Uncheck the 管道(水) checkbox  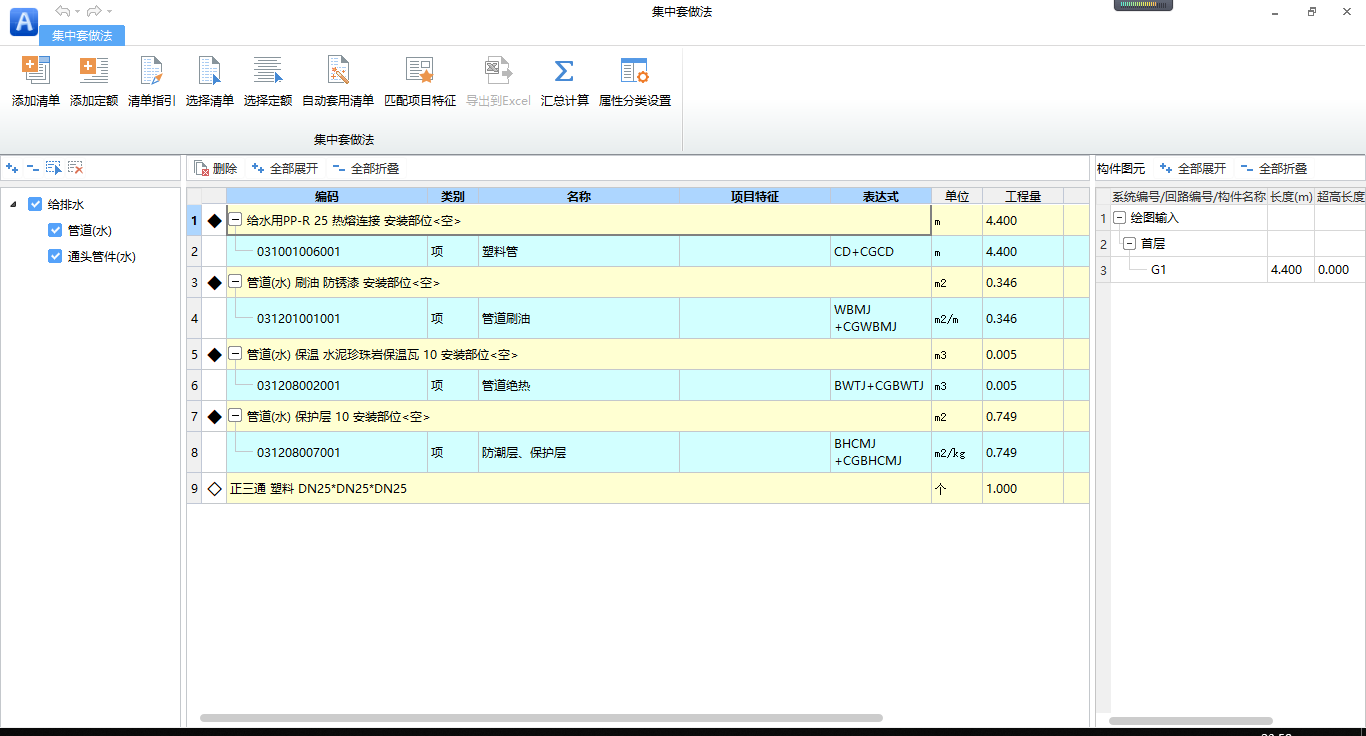coord(55,230)
